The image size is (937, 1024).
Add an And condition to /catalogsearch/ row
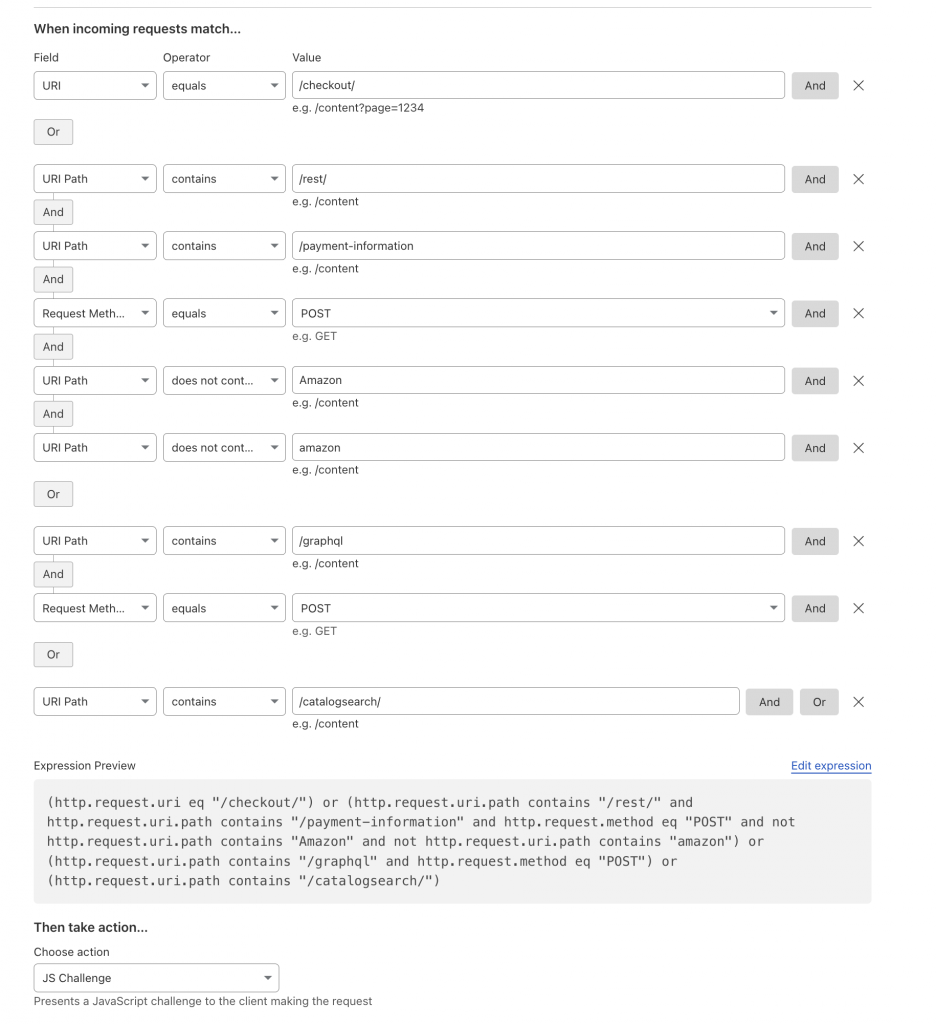tap(769, 701)
